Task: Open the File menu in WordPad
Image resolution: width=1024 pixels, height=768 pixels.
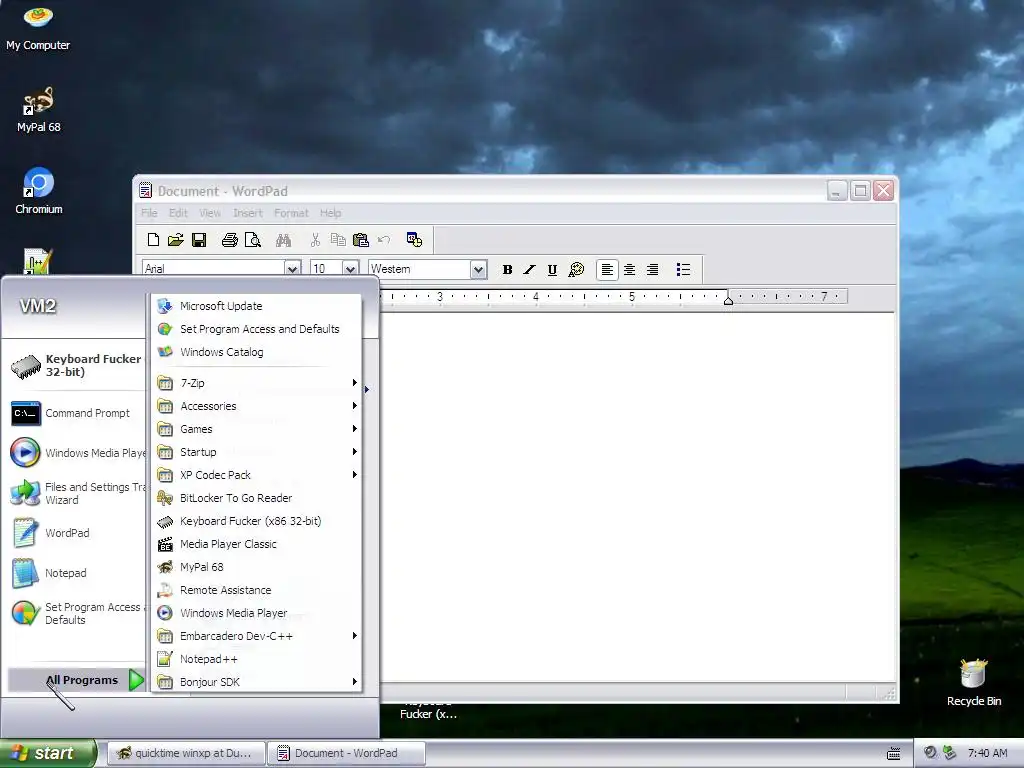Action: click(149, 213)
